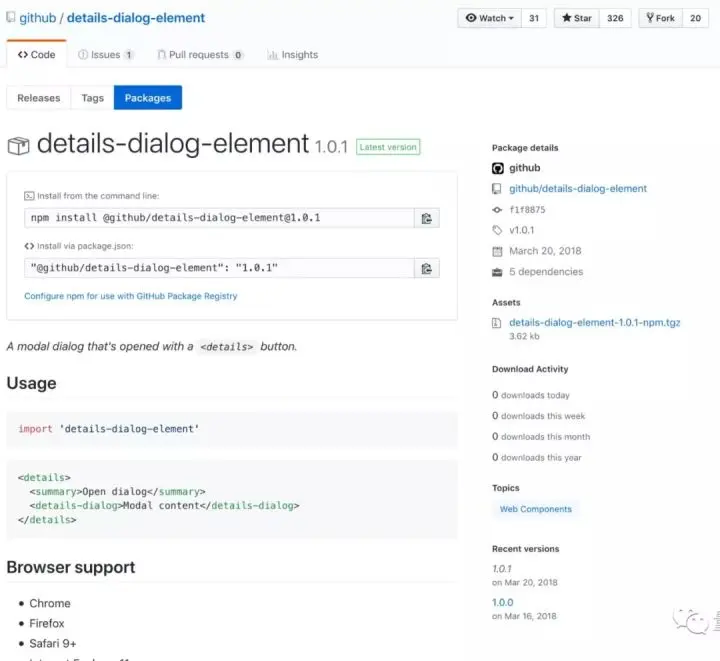Open github/details-dialog-element link in Package details

point(578,189)
